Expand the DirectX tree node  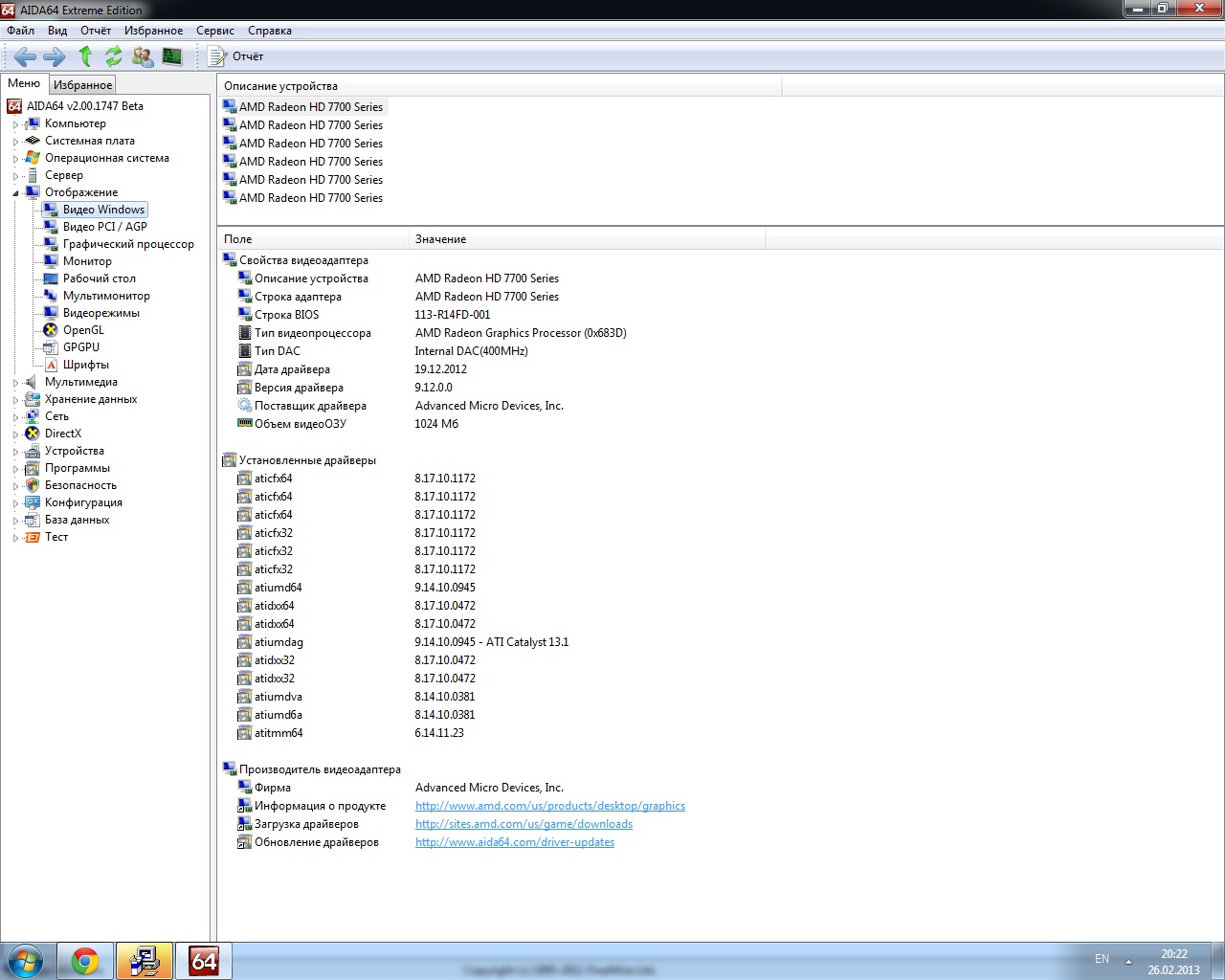tap(15, 434)
